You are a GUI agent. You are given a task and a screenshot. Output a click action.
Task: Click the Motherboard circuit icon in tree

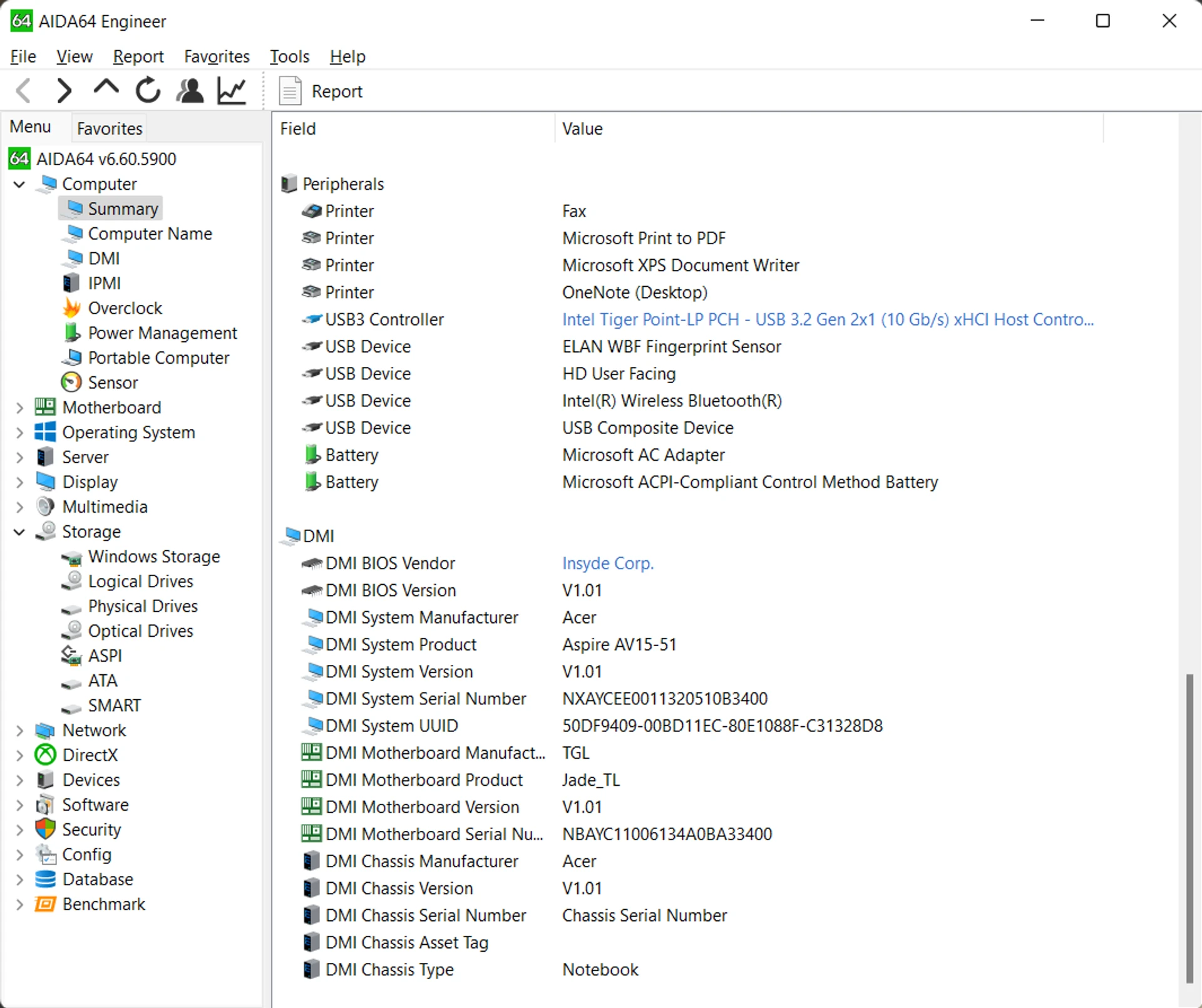click(x=45, y=407)
